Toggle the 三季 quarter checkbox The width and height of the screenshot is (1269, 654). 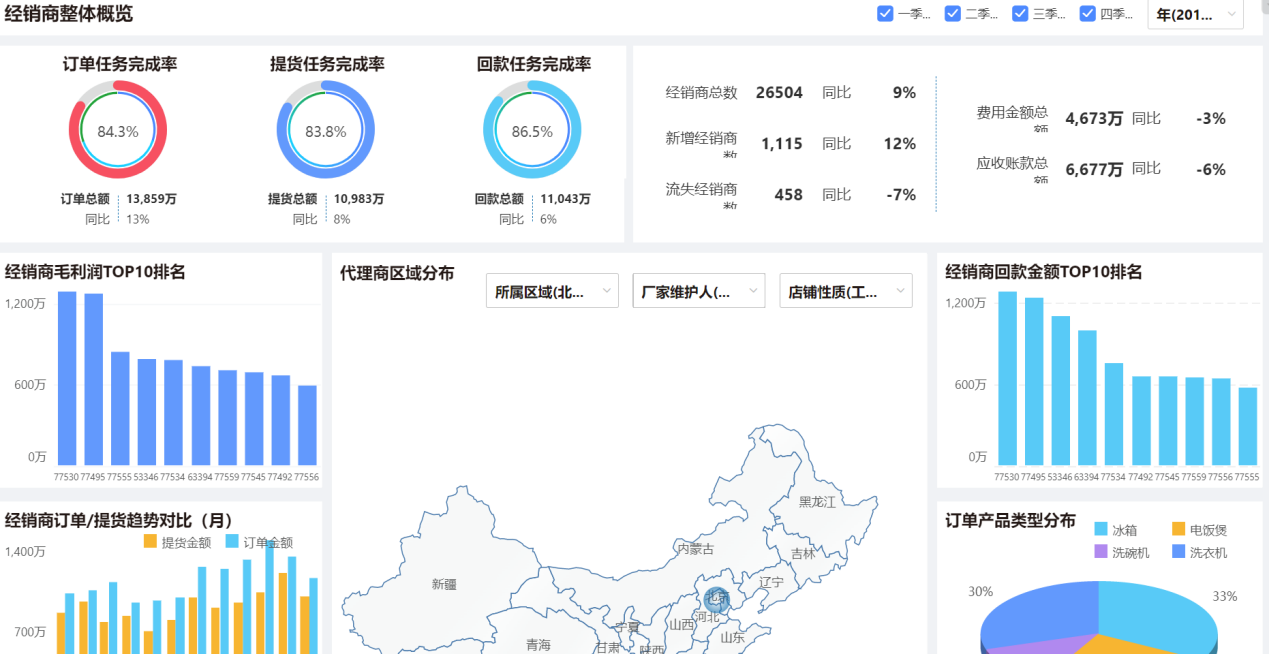click(1020, 13)
